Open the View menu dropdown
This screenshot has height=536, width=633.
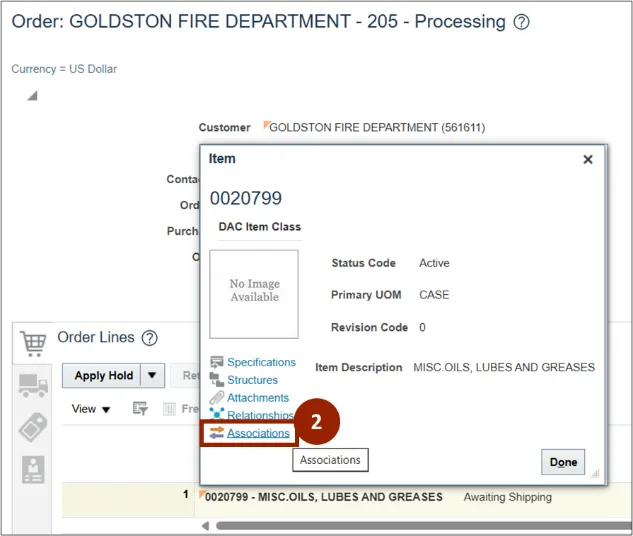(x=90, y=409)
